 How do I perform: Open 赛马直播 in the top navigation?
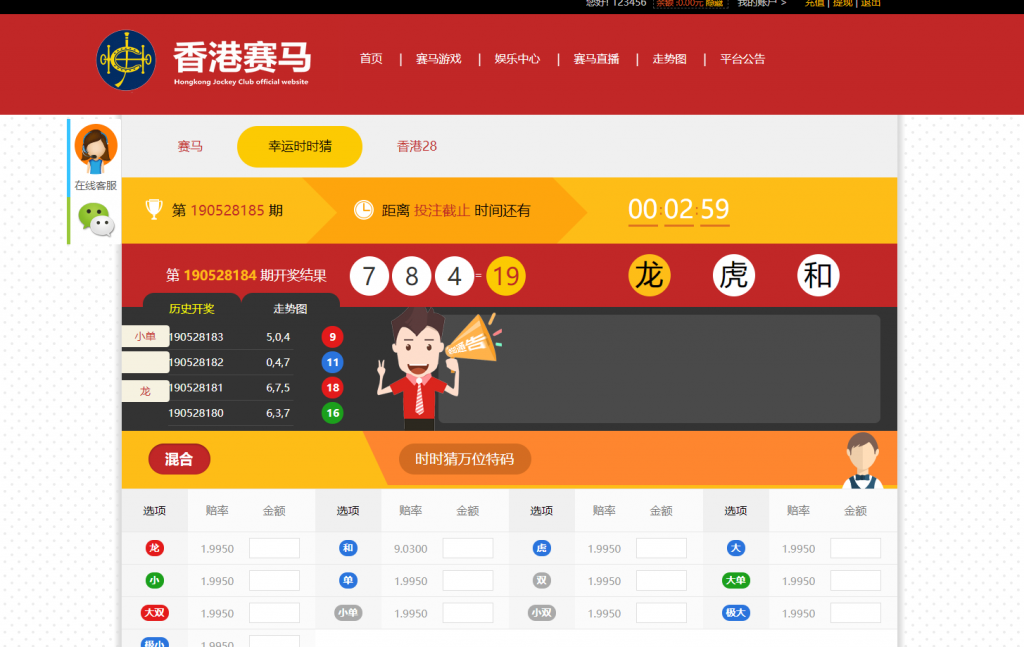pyautogui.click(x=596, y=59)
